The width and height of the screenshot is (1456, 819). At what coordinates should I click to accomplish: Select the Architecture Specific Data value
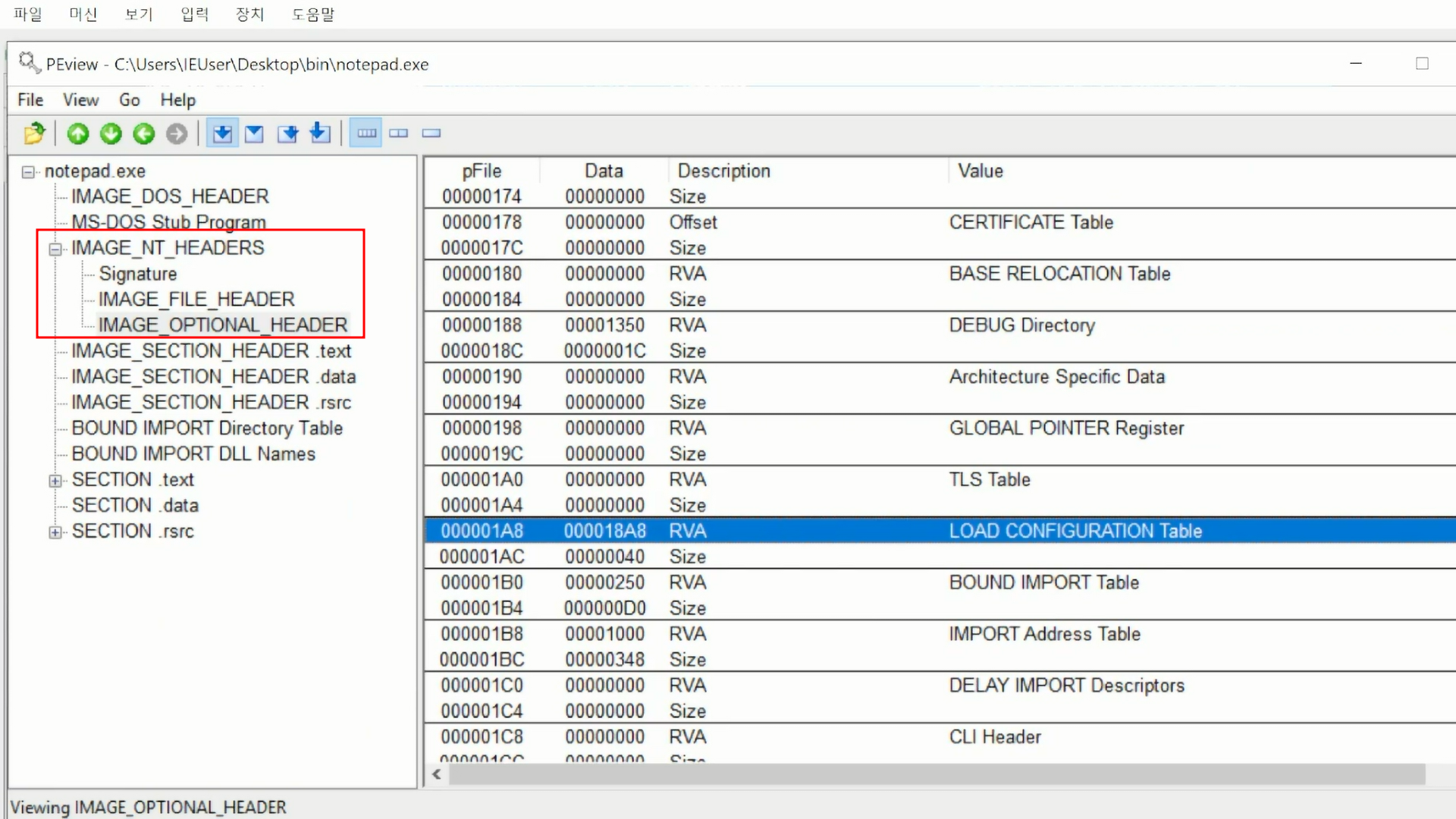pyautogui.click(x=1056, y=377)
